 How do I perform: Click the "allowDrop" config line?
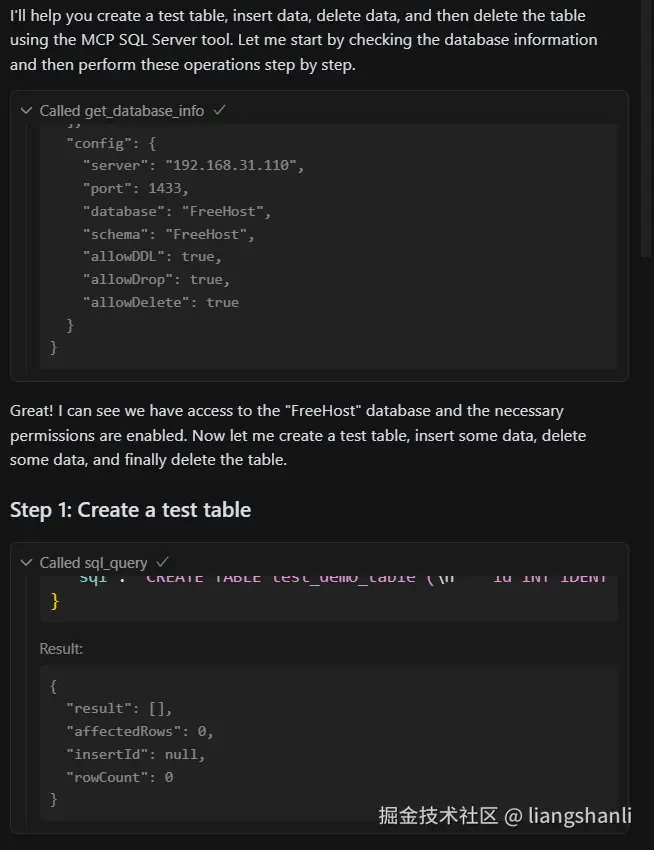pyautogui.click(x=156, y=280)
